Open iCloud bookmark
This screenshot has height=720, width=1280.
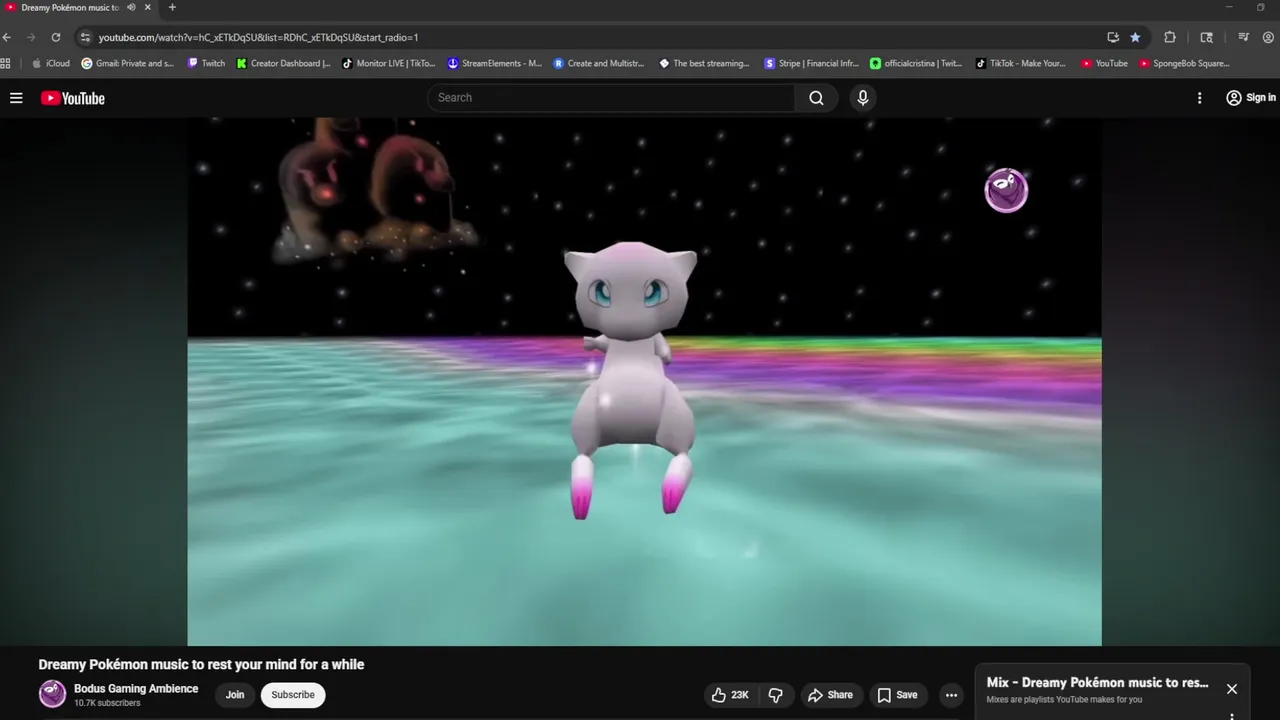coord(51,63)
